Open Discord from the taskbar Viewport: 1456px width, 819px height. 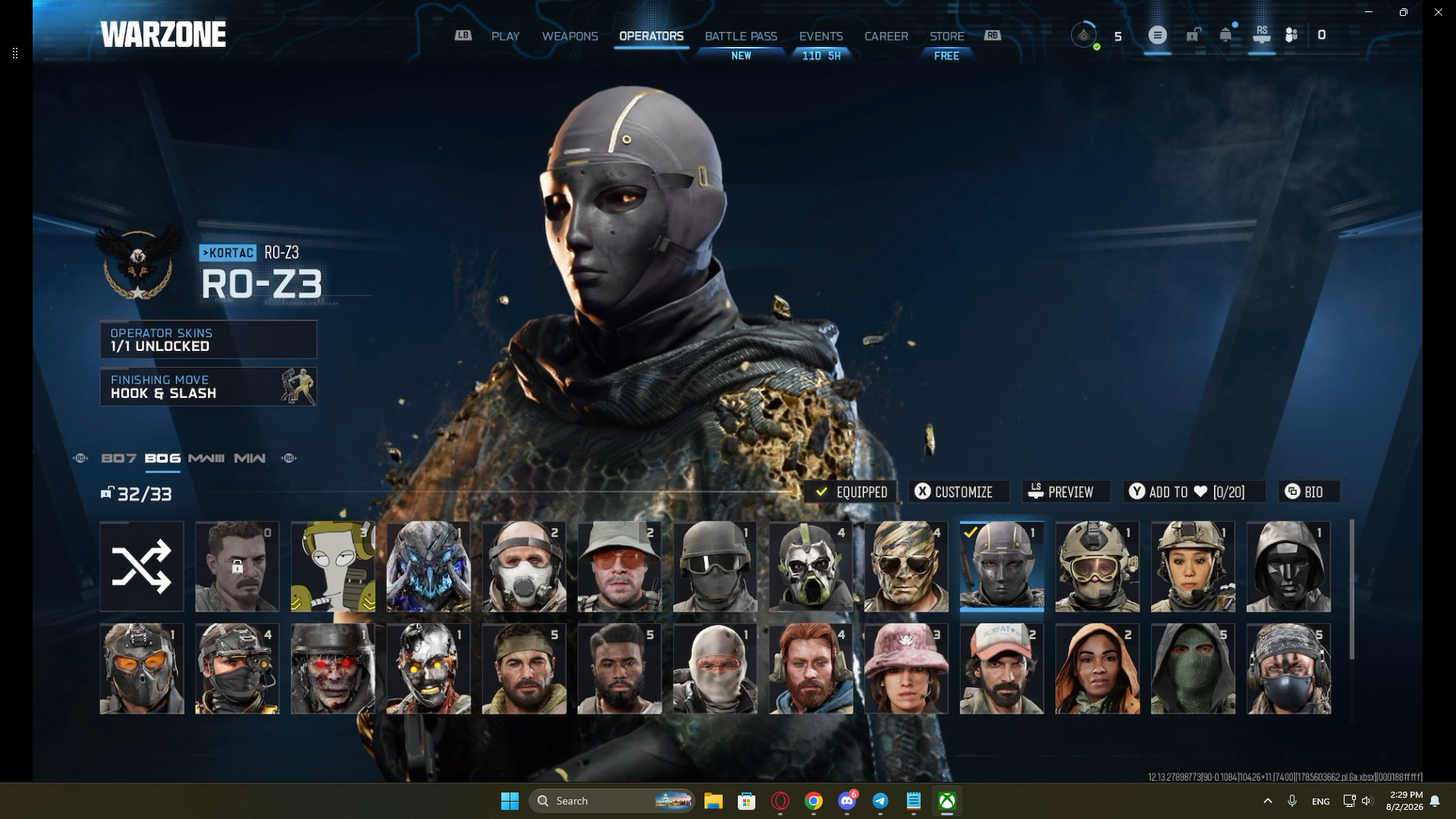click(847, 801)
